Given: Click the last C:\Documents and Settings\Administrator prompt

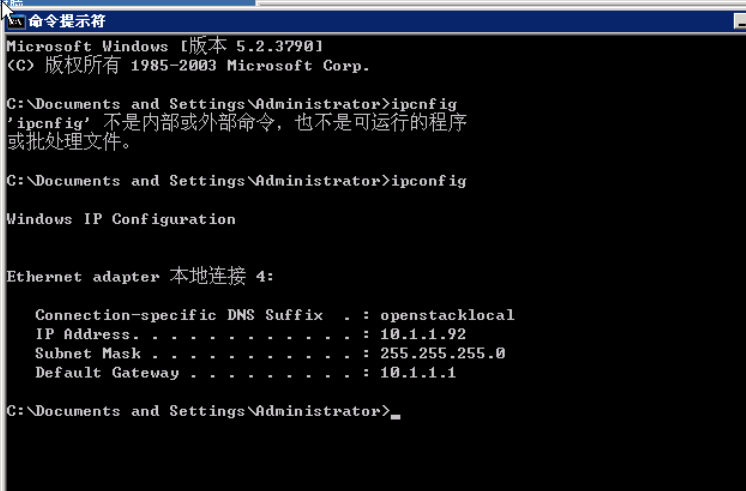Looking at the screenshot, I should [x=197, y=411].
